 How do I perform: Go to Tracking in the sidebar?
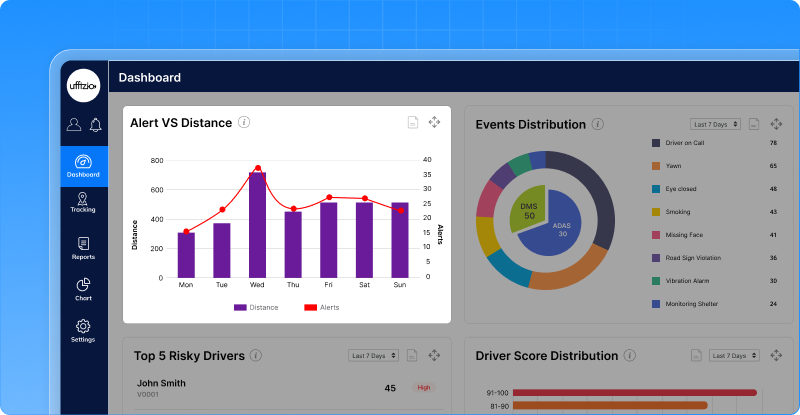pos(84,201)
